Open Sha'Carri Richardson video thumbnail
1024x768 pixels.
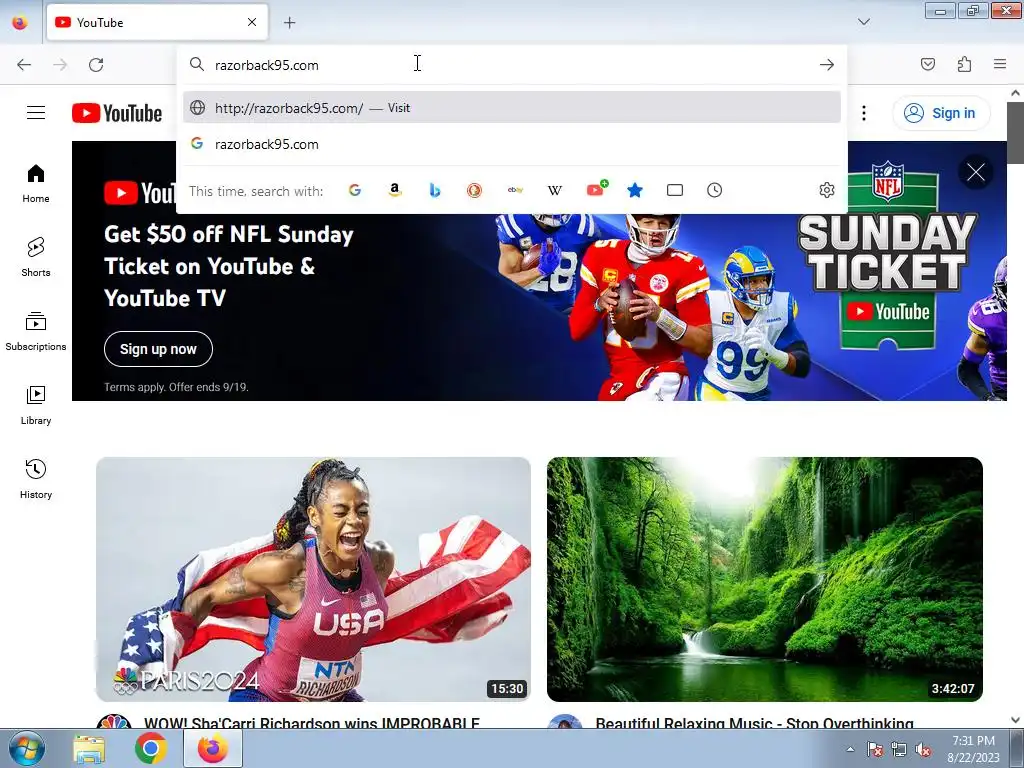click(x=313, y=579)
